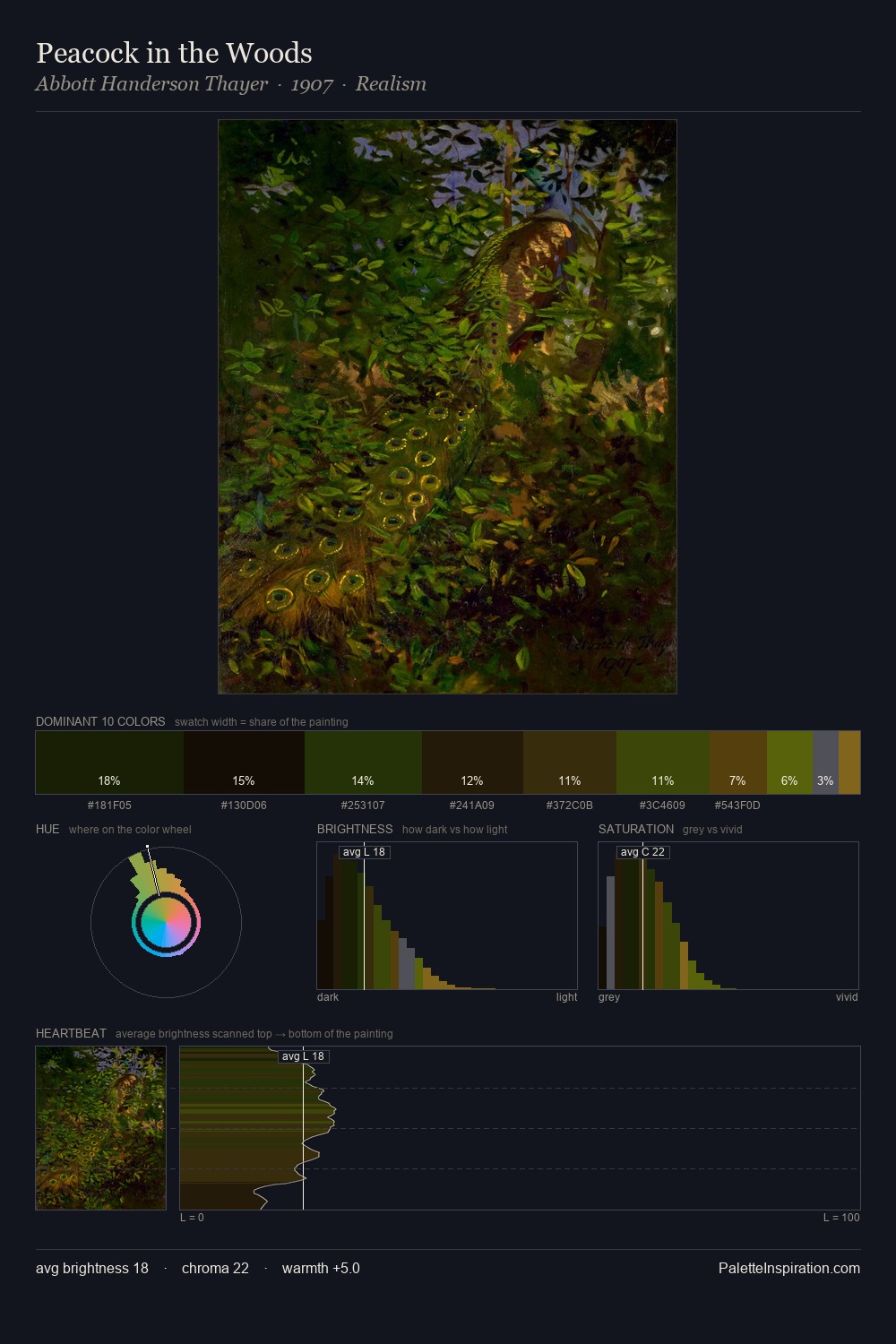Click the avg brightness 18 footer stat
896x1344 pixels.
pos(92,1269)
